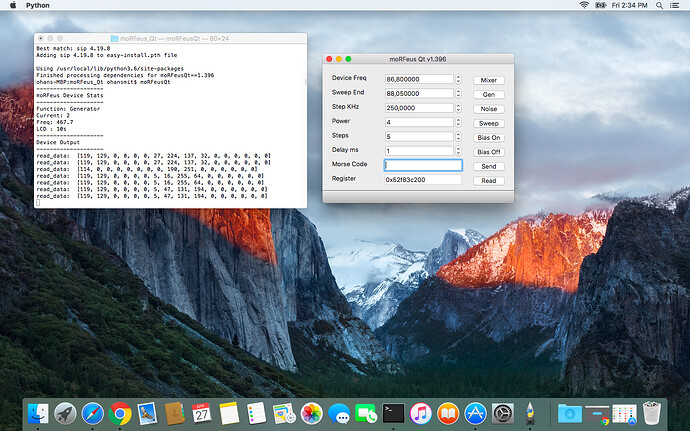690x431 pixels.
Task: Focus the Power value field
Action: pos(419,122)
